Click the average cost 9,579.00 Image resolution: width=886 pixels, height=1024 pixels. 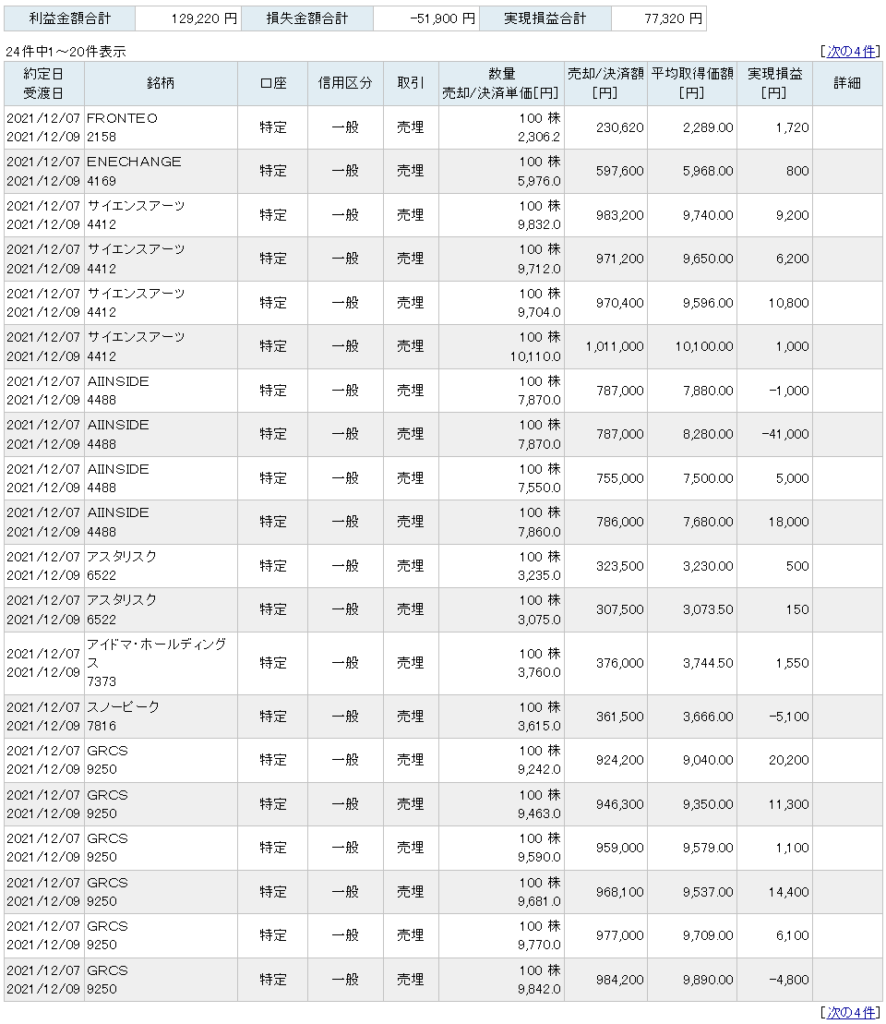708,848
